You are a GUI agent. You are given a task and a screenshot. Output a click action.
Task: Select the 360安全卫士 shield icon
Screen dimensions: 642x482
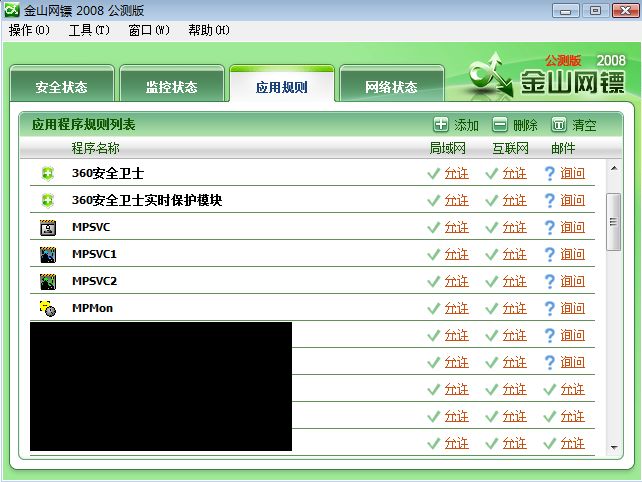pos(48,173)
